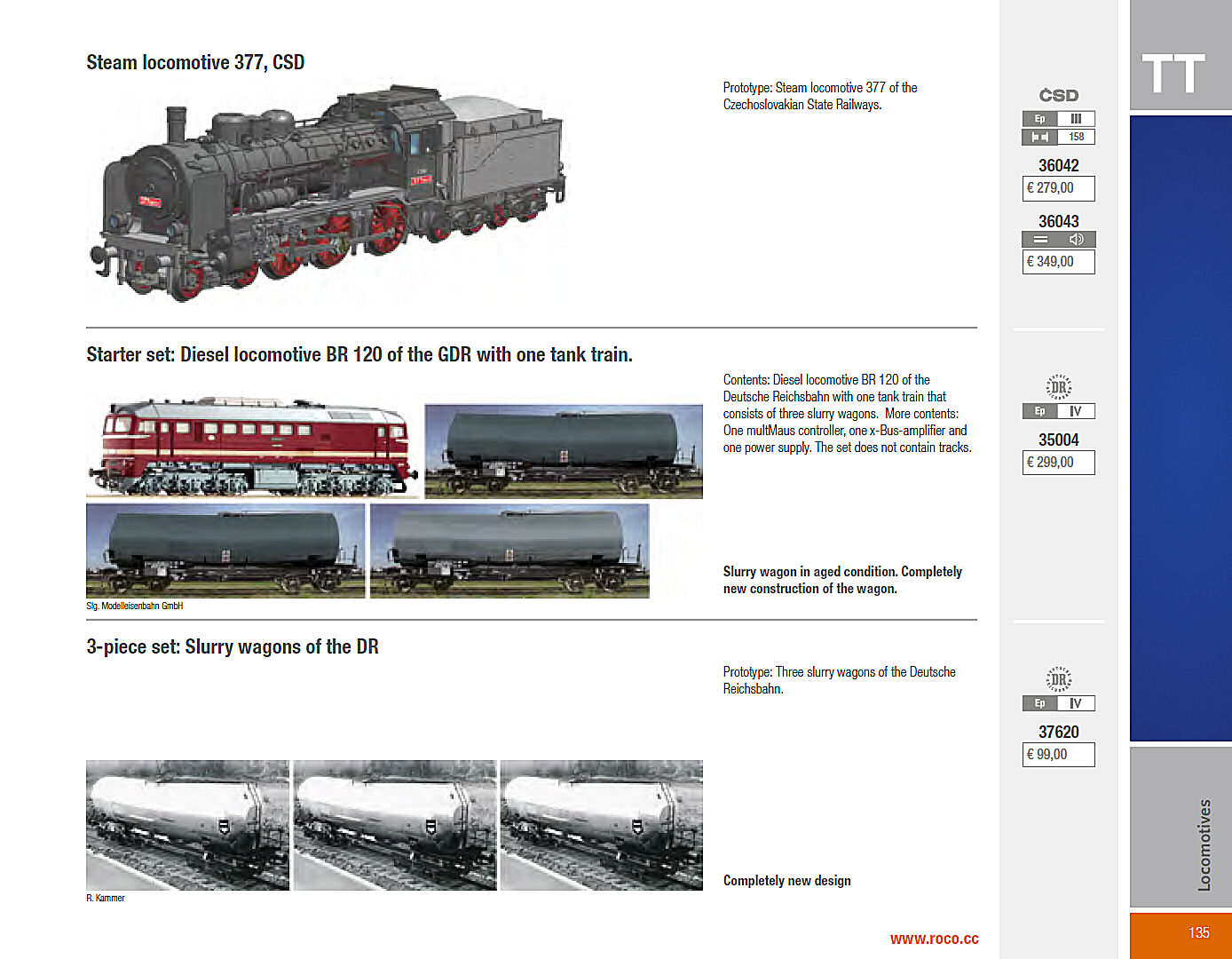Click the orange page number 135 box

(1180, 935)
